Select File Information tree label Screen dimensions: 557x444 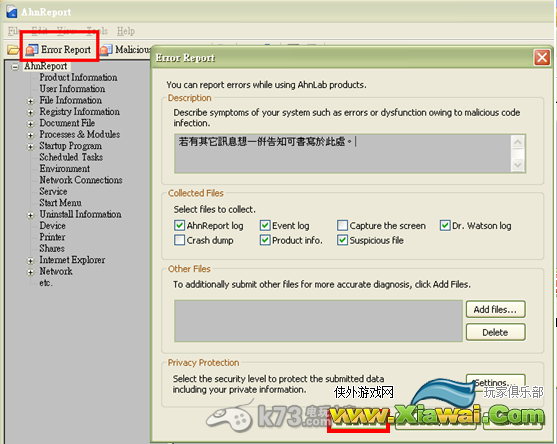[x=70, y=100]
